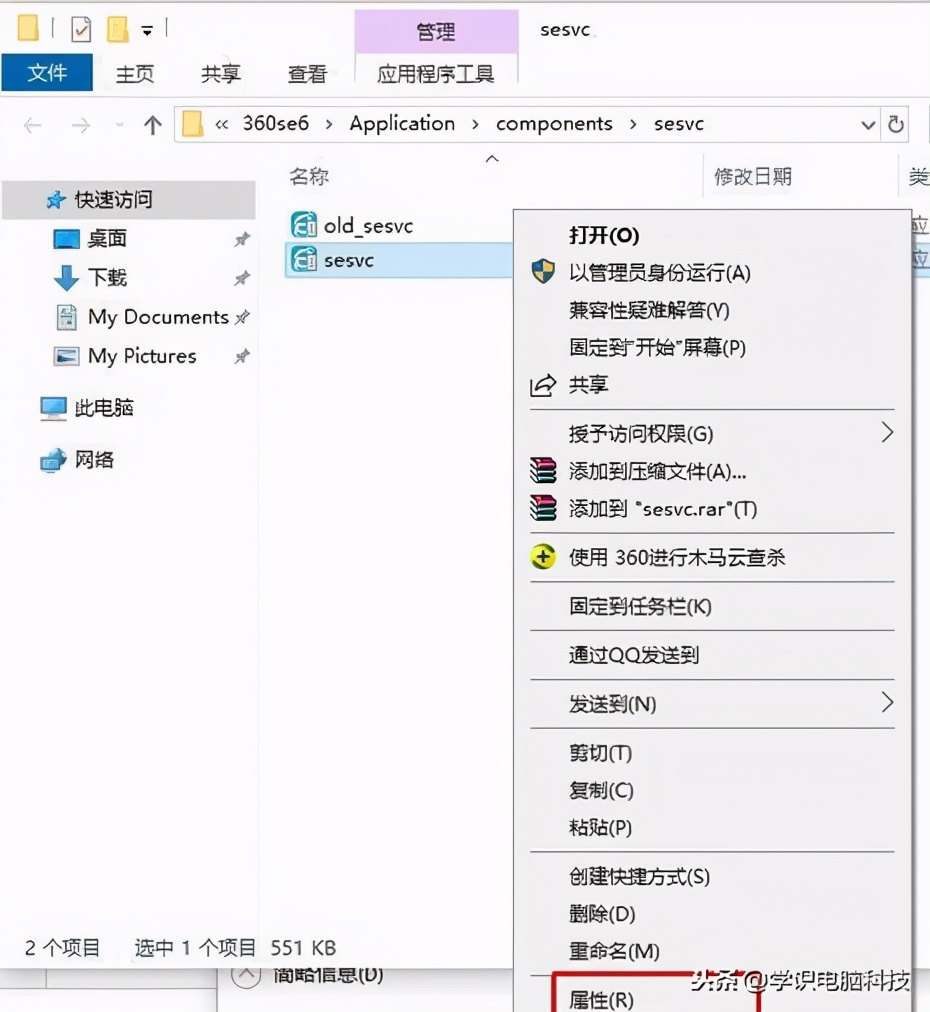930x1012 pixels.
Task: Expand the chevron after 360se6 breadcrumb
Action: 329,124
